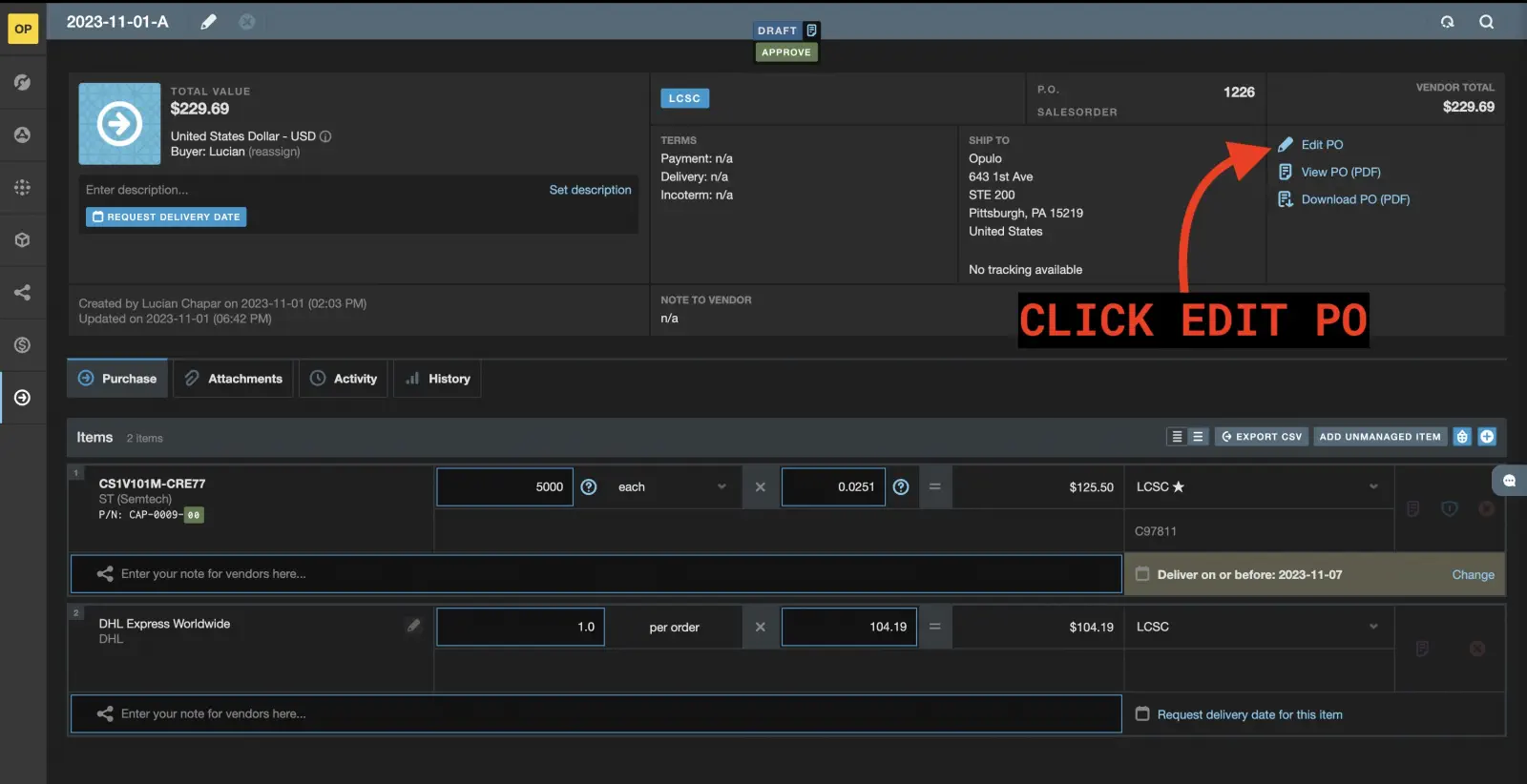1527x784 pixels.
Task: Click Request Delivery Date button
Action: click(x=166, y=217)
